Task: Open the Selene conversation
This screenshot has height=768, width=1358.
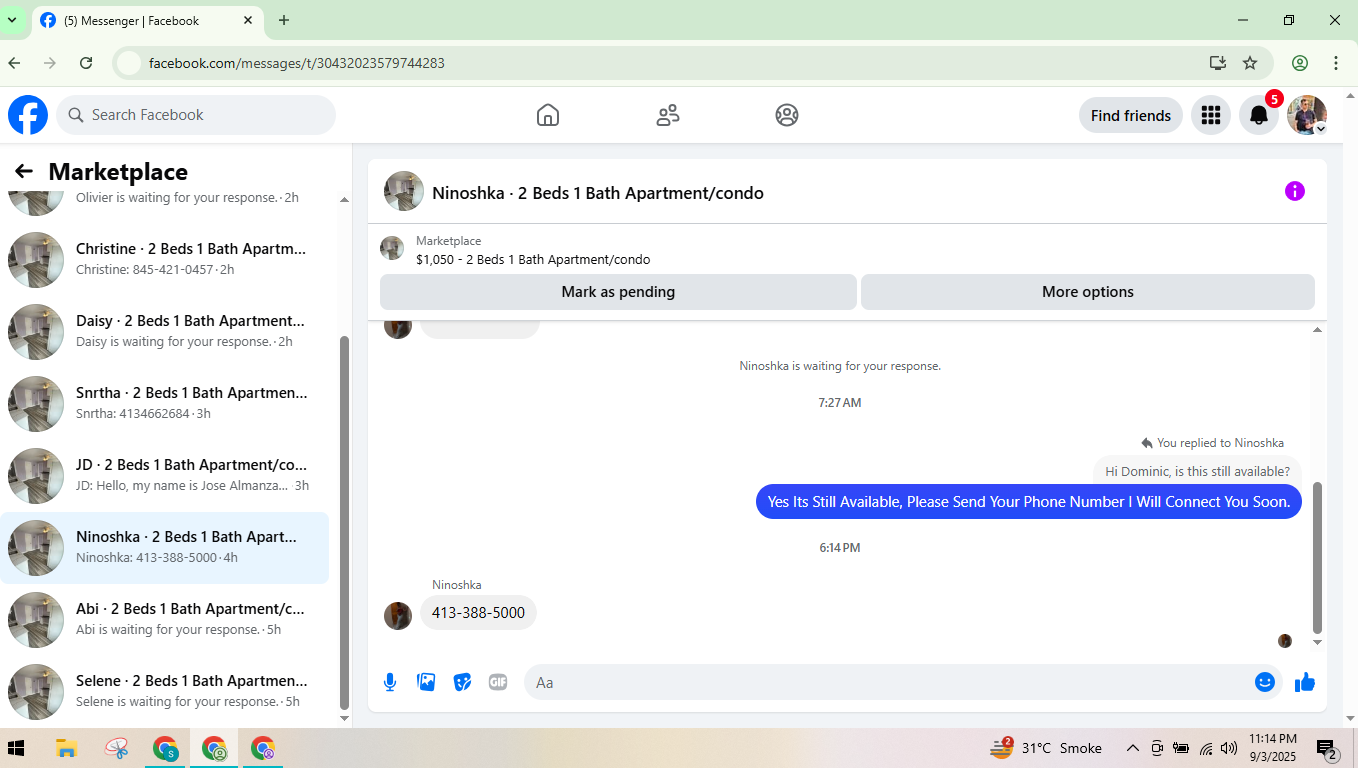Action: coord(165,692)
